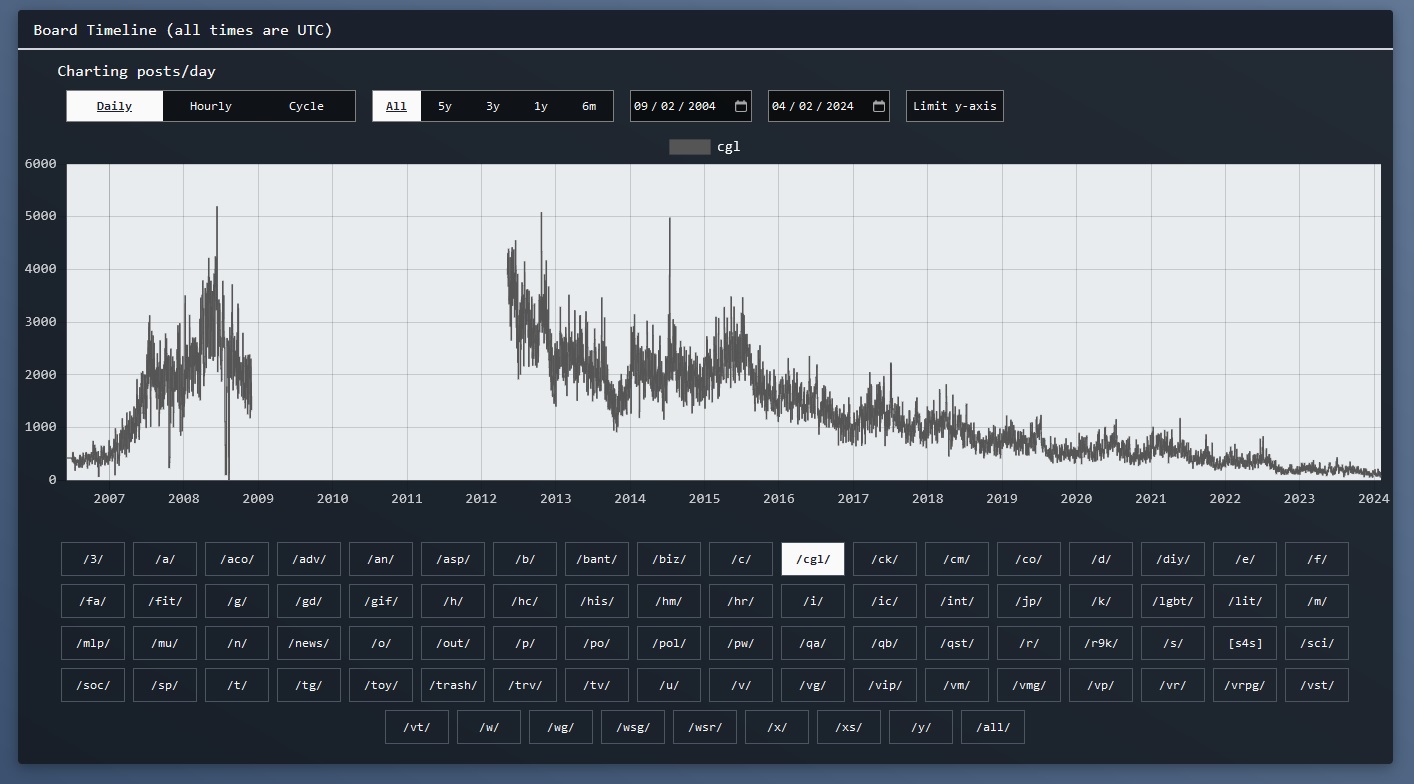Select the /gif/ board
Screen dimensions: 1414x784
(x=381, y=601)
